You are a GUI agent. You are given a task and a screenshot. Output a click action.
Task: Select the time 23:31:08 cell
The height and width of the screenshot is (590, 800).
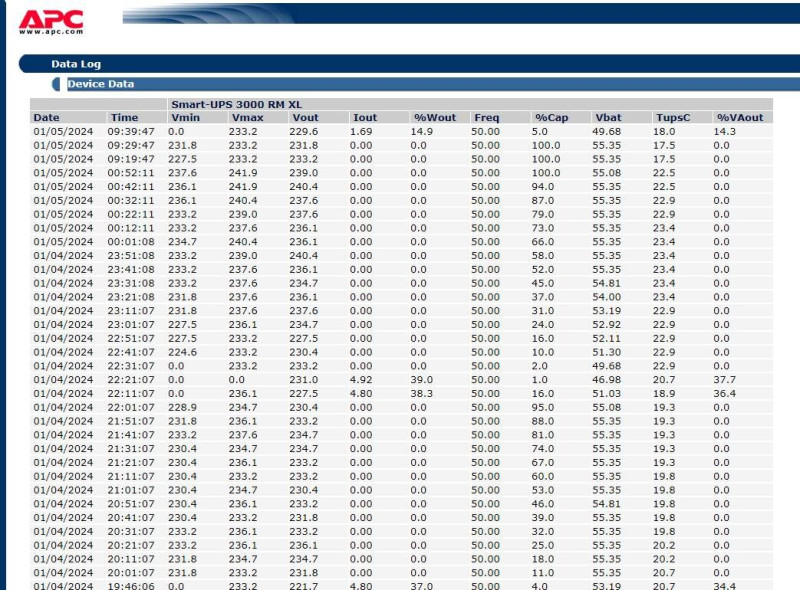131,283
